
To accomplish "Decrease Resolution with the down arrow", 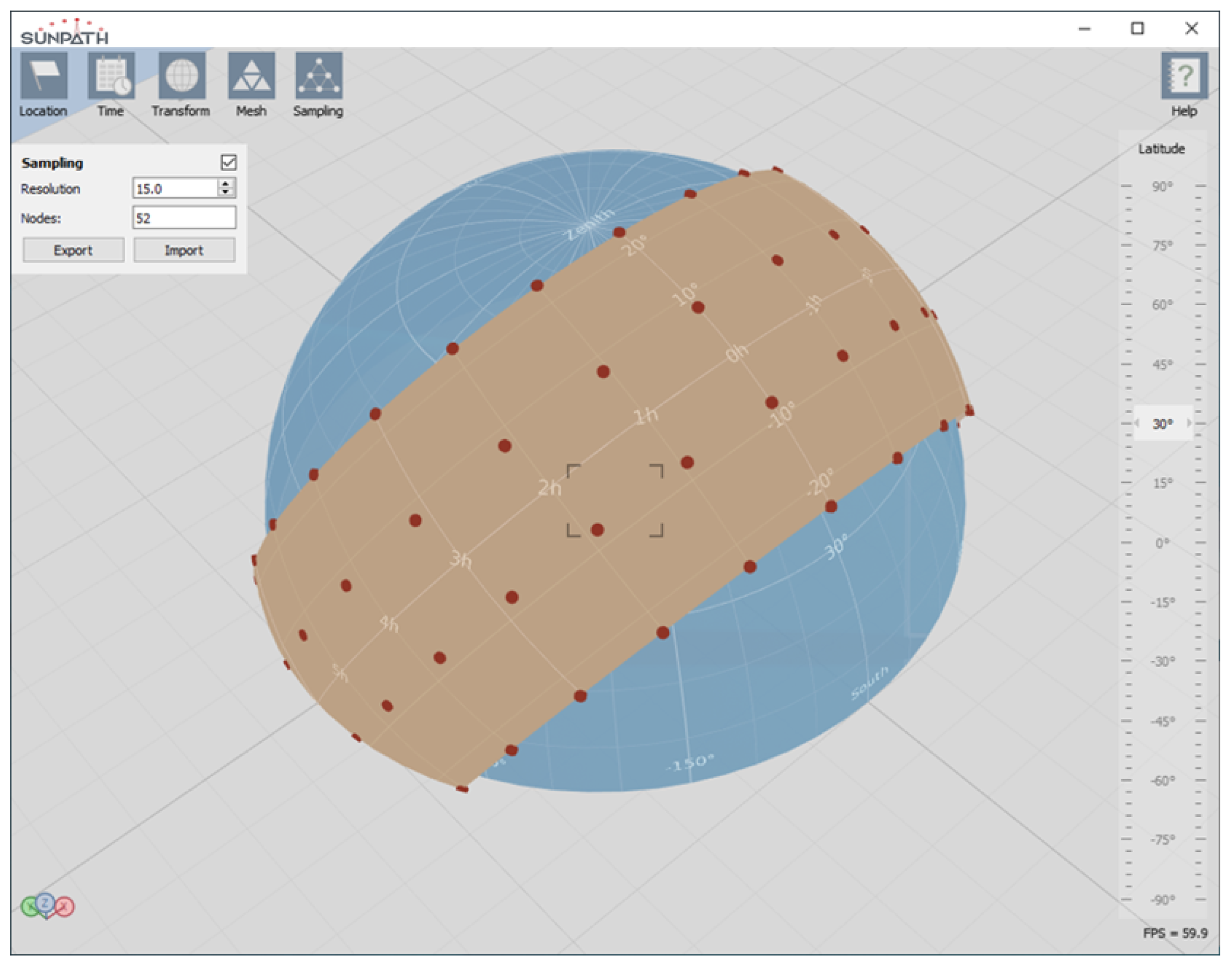I will [226, 192].
